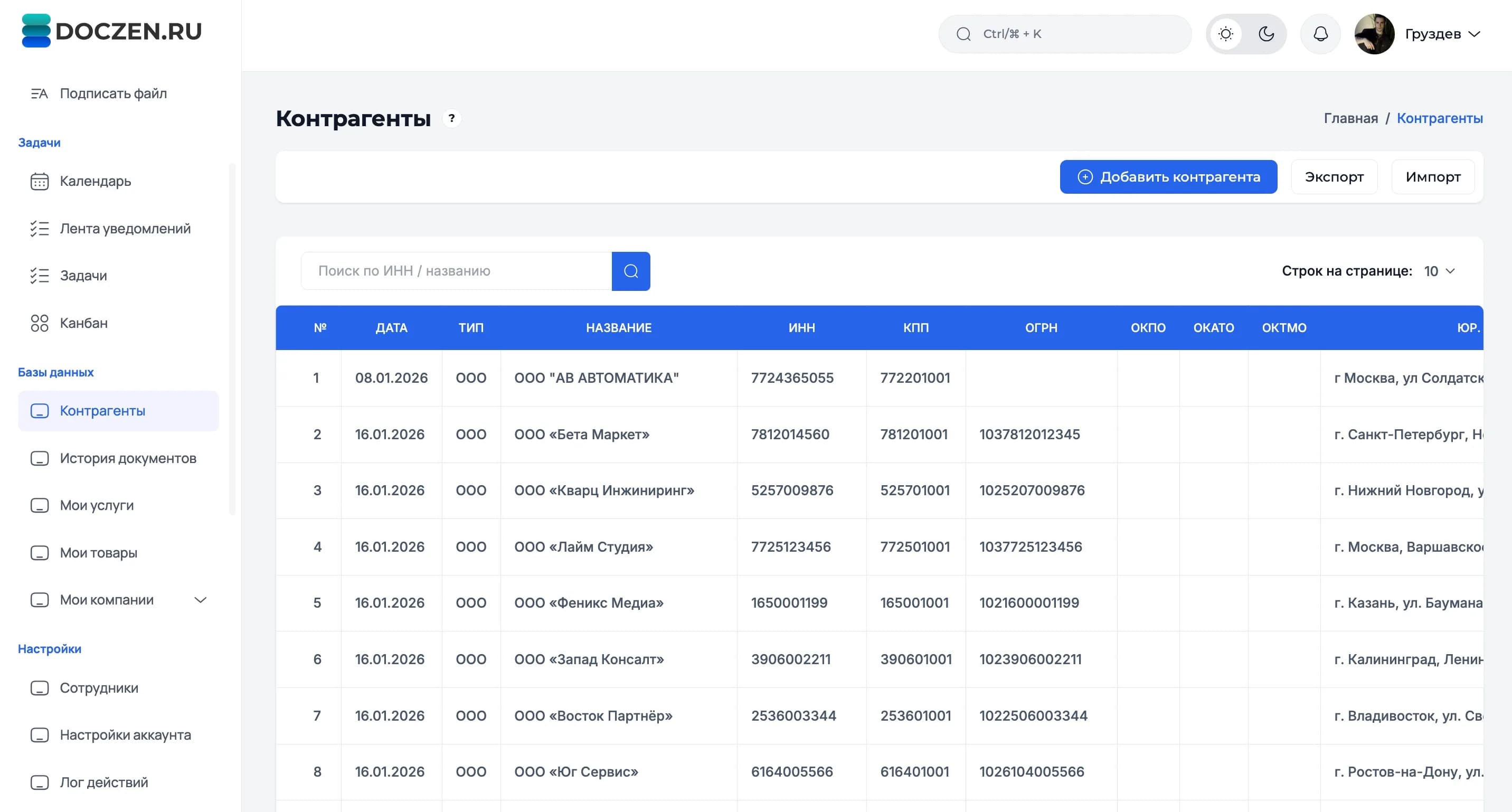Open notifications via the bell icon
The width and height of the screenshot is (1512, 812).
tap(1320, 34)
